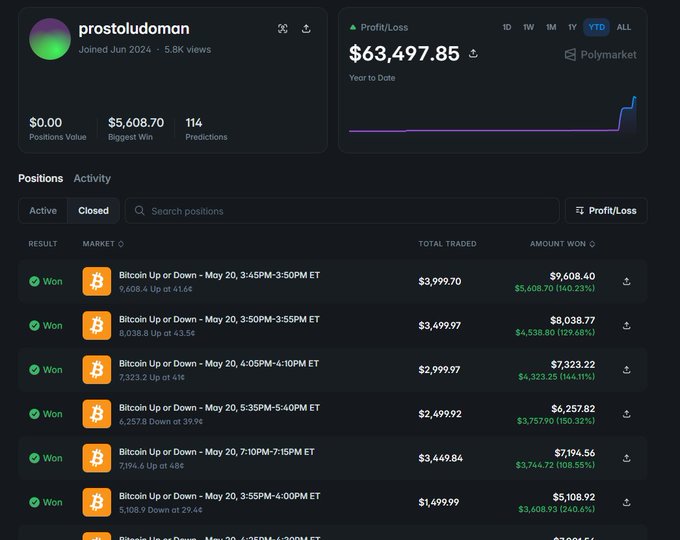Click the $5,608.70 Biggest Win stat
Viewport: 680px width, 540px height.
coord(136,128)
